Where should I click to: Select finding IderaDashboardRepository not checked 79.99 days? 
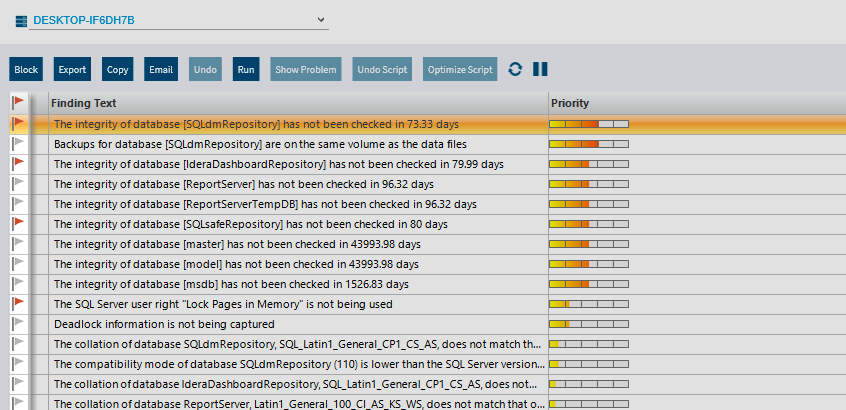pyautogui.click(x=279, y=164)
